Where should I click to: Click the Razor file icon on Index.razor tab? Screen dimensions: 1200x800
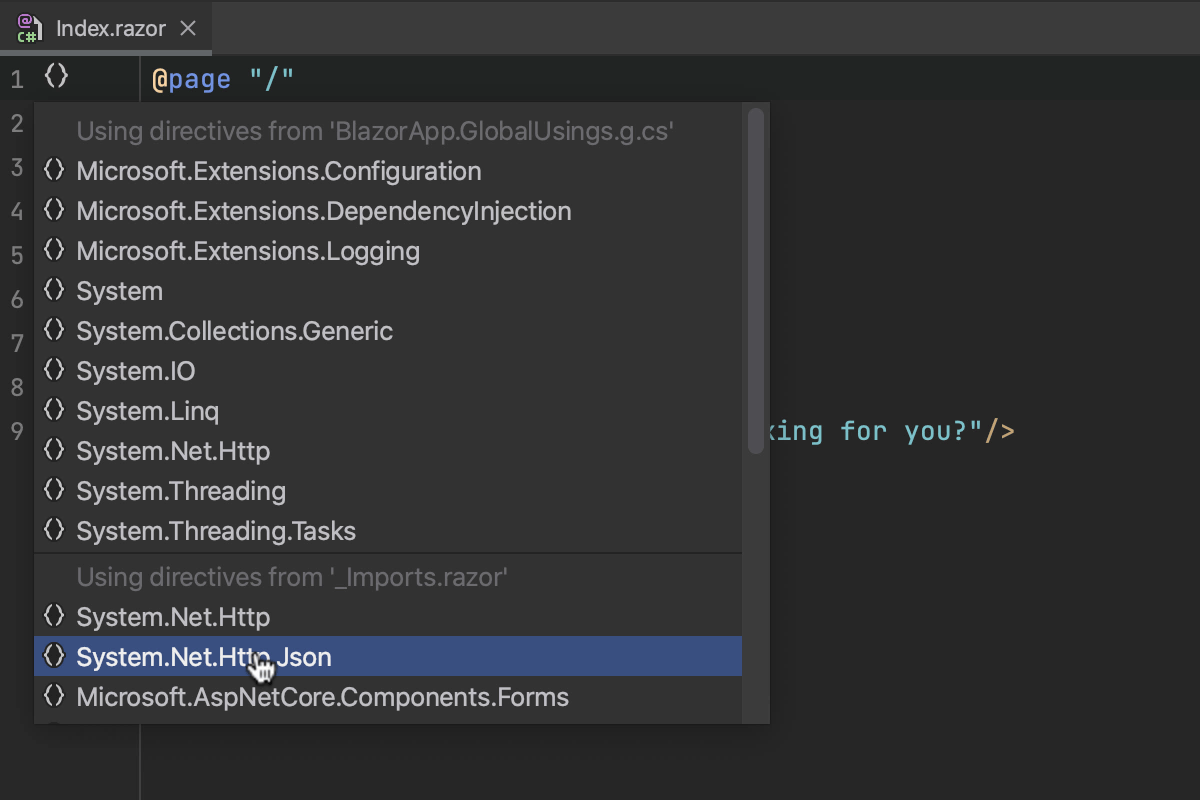30,28
